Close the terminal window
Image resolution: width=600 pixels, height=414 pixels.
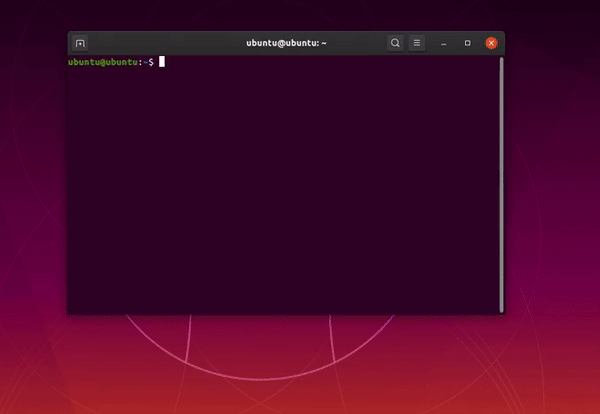491,43
